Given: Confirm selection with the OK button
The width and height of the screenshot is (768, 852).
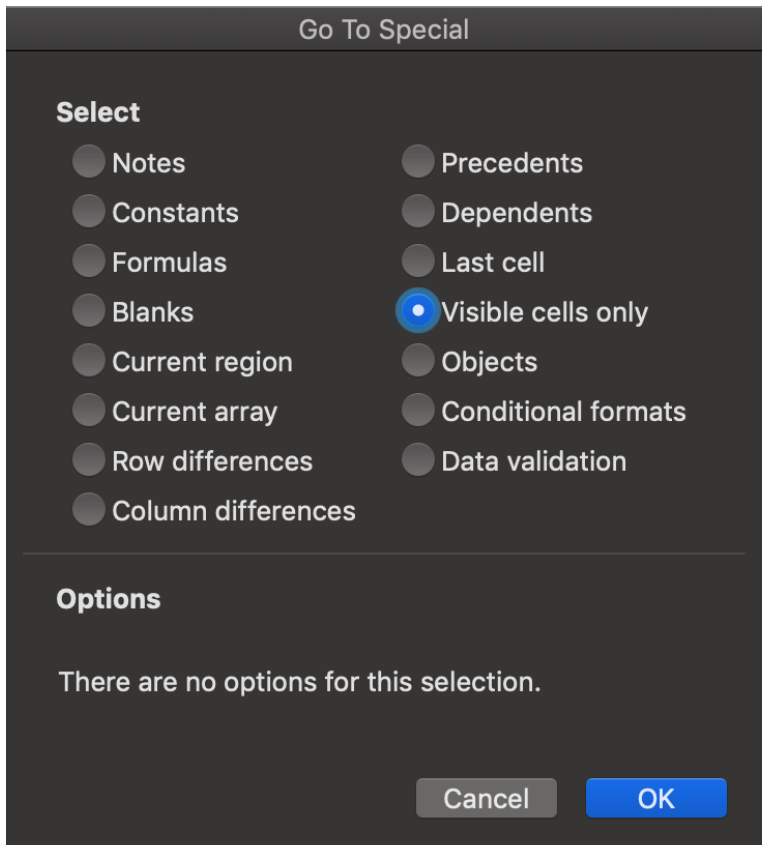Looking at the screenshot, I should [656, 798].
